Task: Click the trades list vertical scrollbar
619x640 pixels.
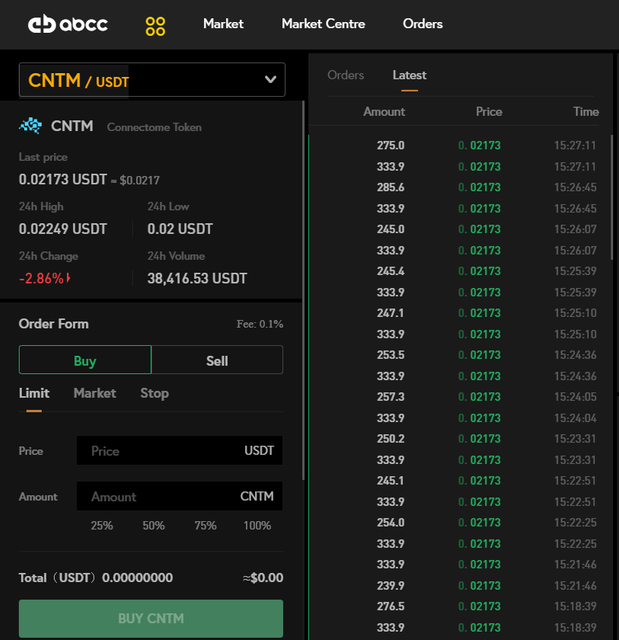Action: pyautogui.click(x=612, y=197)
